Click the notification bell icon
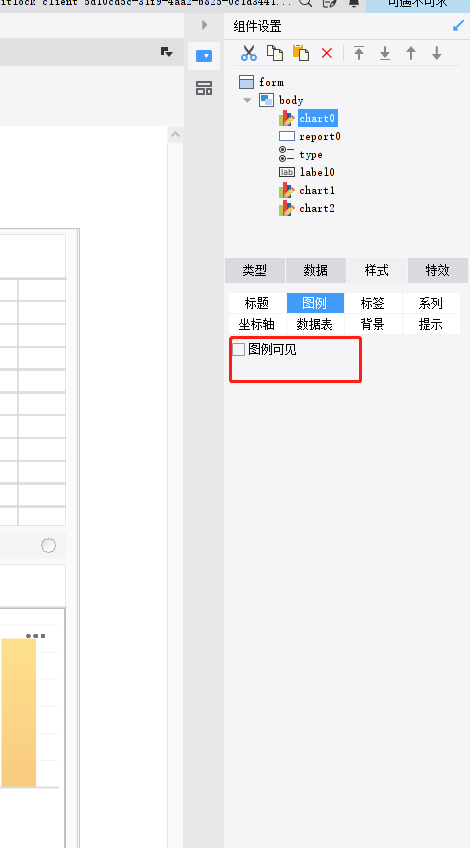Image resolution: width=470 pixels, height=848 pixels. [x=354, y=3]
